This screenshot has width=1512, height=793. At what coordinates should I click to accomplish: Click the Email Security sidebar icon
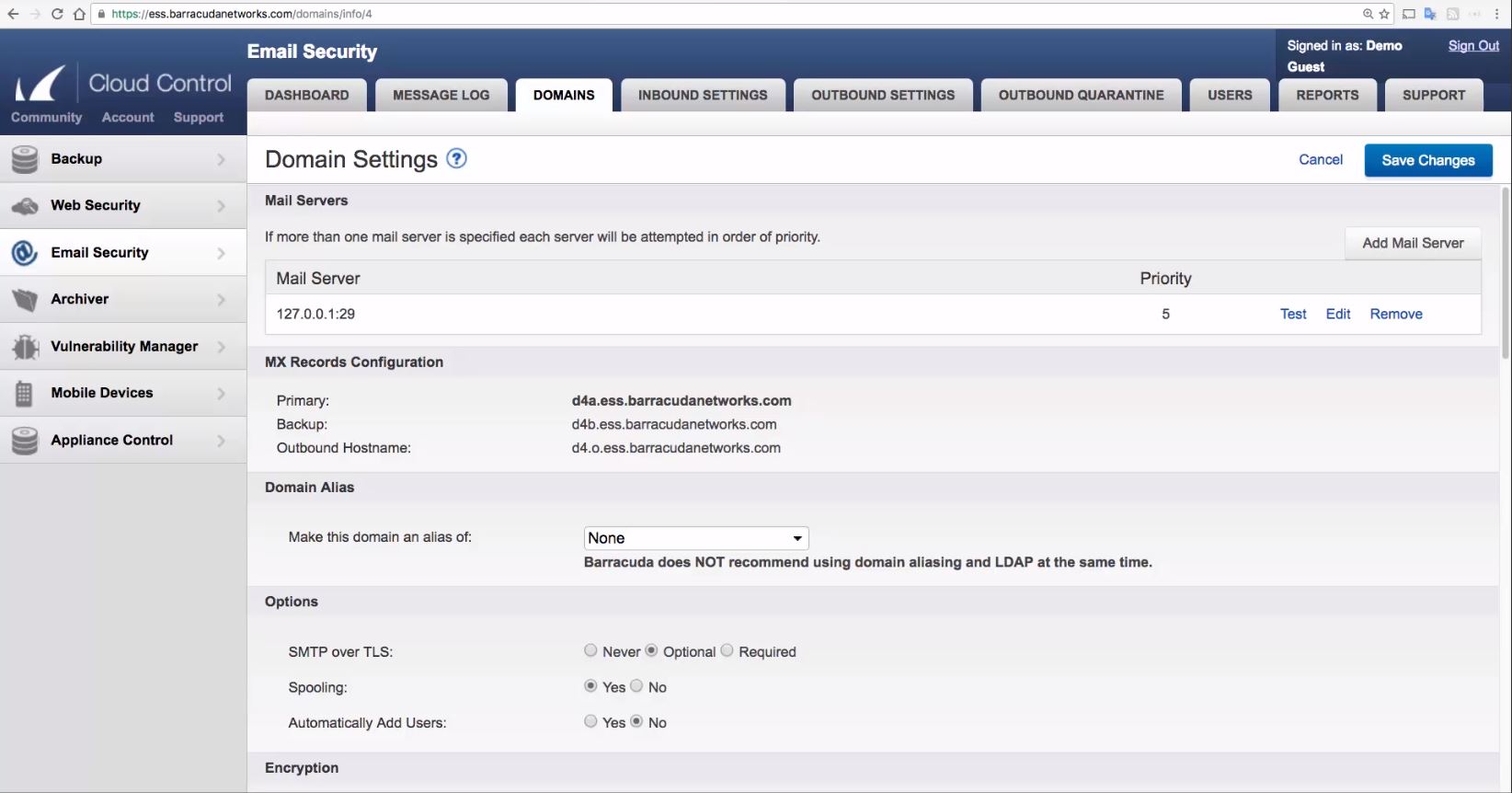pyautogui.click(x=25, y=253)
